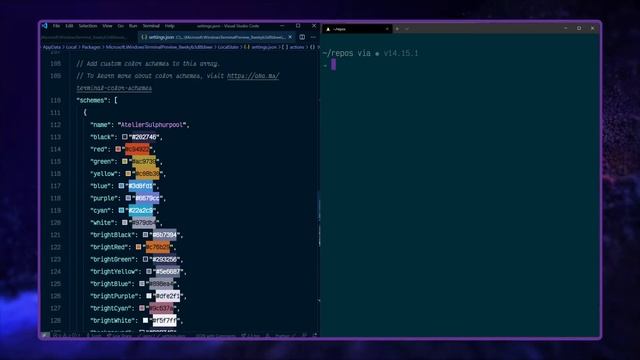640x360 pixels.
Task: Open color picker for the "white" swatch
Action: tap(124, 222)
